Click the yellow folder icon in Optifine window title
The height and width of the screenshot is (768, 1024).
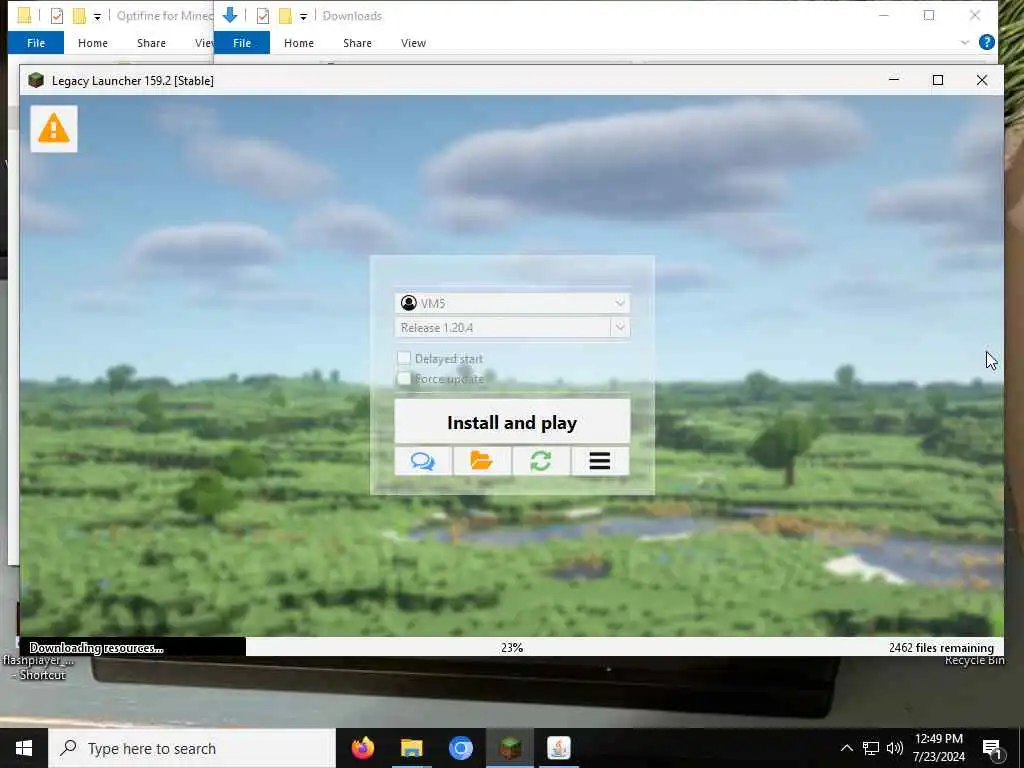click(24, 15)
